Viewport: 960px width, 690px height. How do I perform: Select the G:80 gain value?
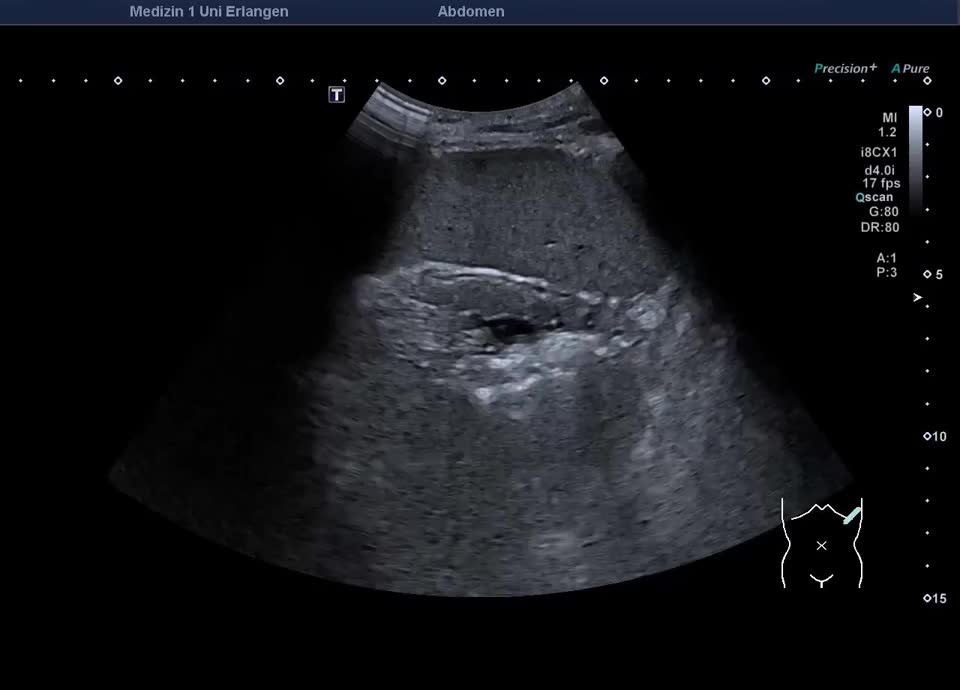pos(883,212)
